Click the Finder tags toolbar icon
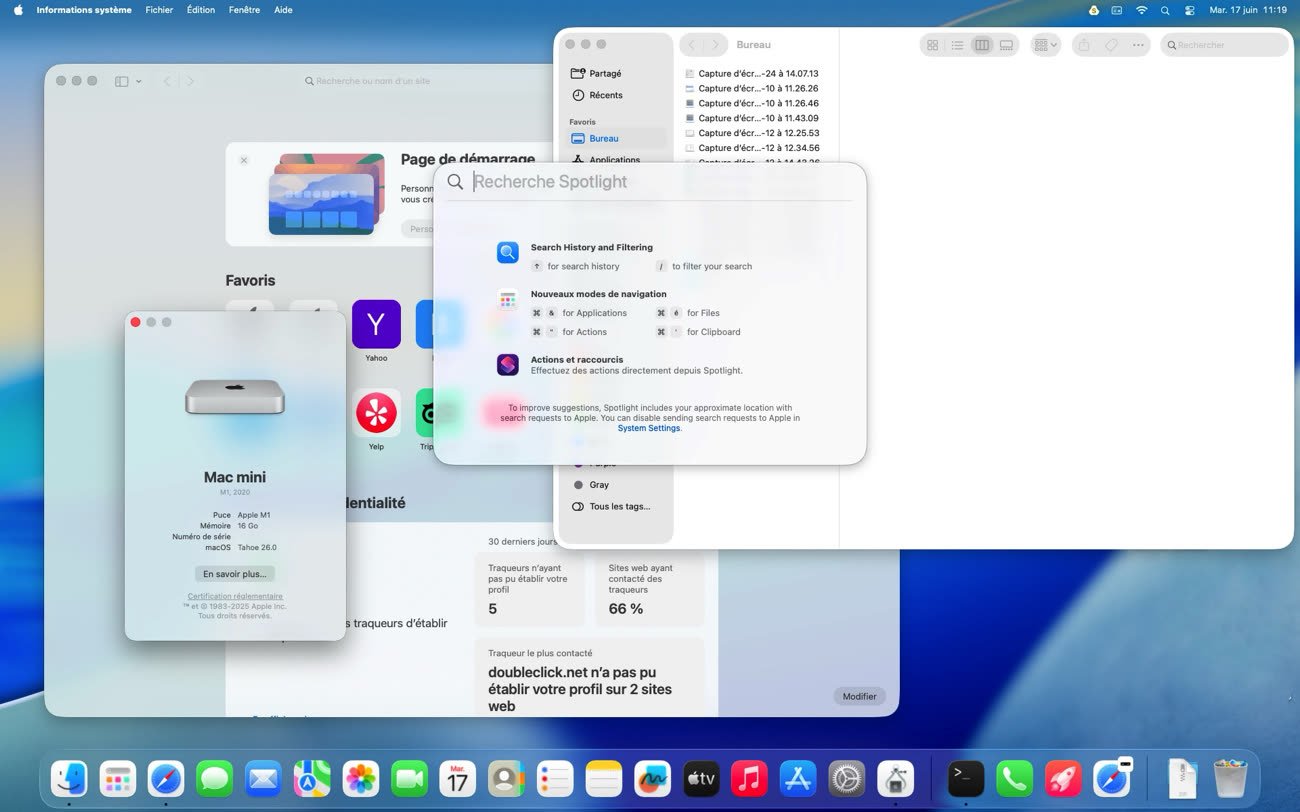1300x812 pixels. point(1111,45)
